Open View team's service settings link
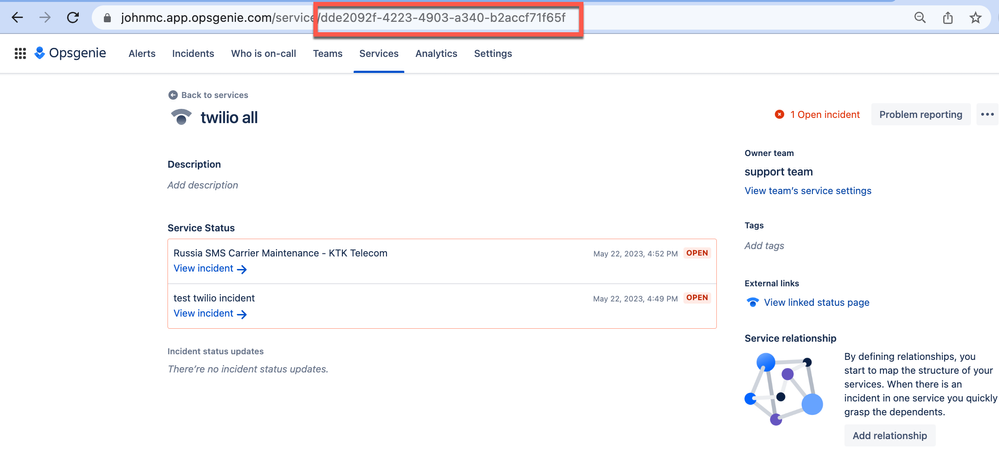The width and height of the screenshot is (999, 454). pyautogui.click(x=808, y=190)
